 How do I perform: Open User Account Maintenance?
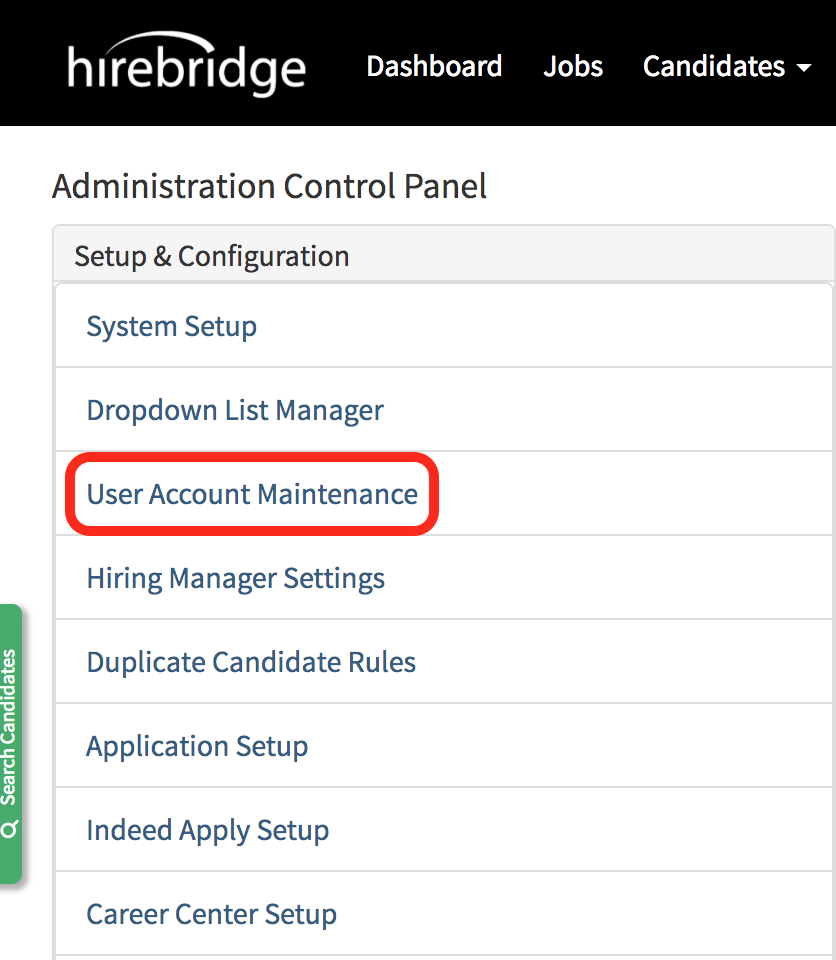click(x=252, y=494)
